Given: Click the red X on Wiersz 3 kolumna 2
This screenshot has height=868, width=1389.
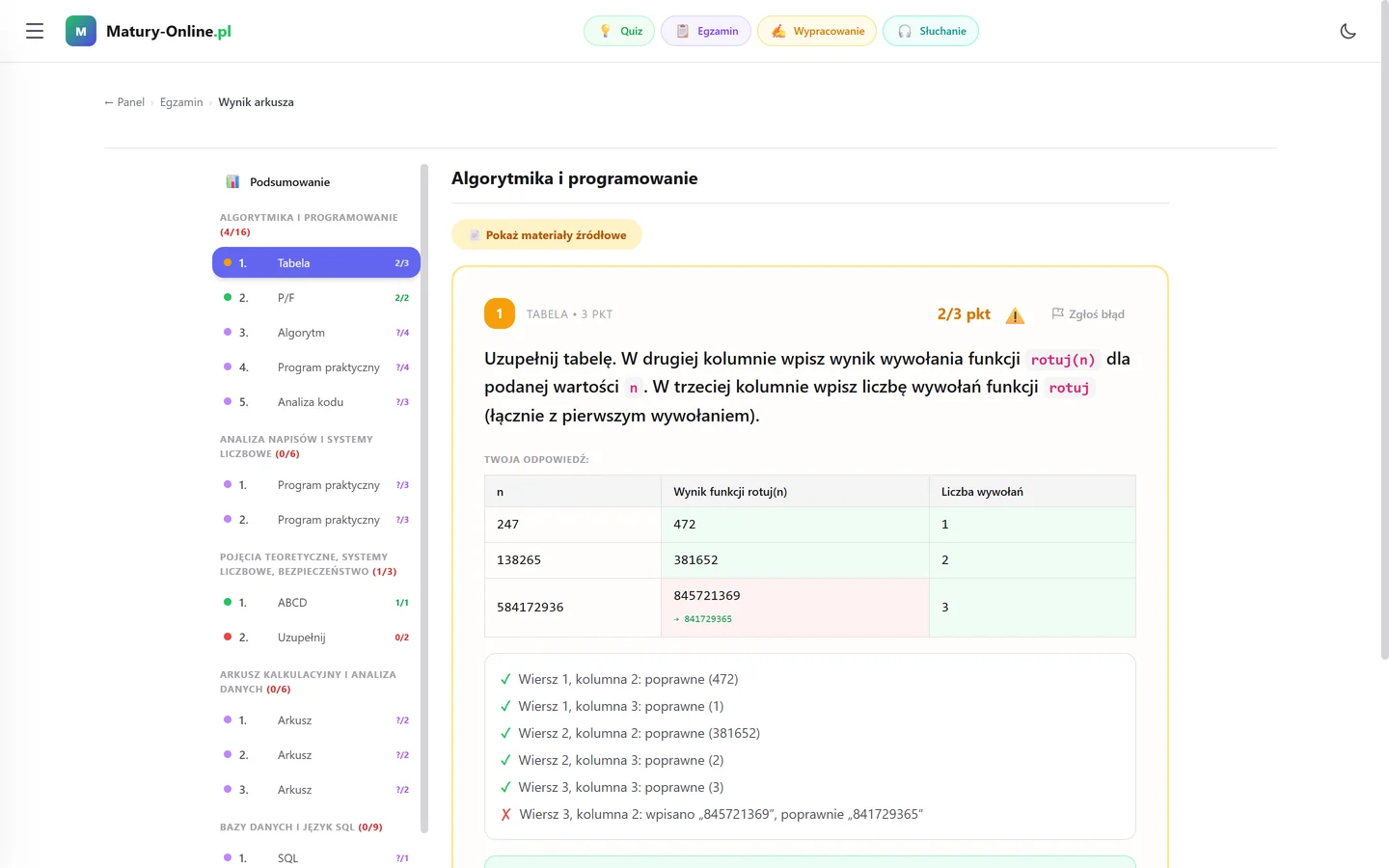Looking at the screenshot, I should (505, 815).
